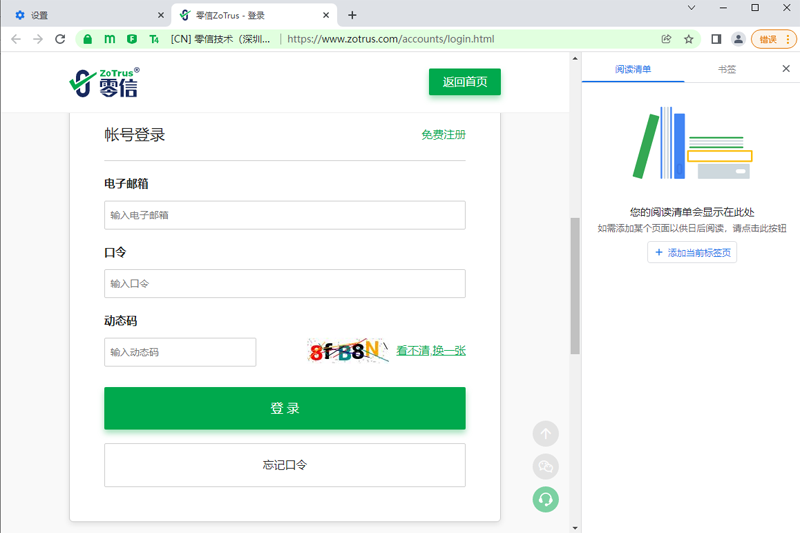
Task: Click the scroll-to-top arrow icon
Action: pyautogui.click(x=545, y=433)
